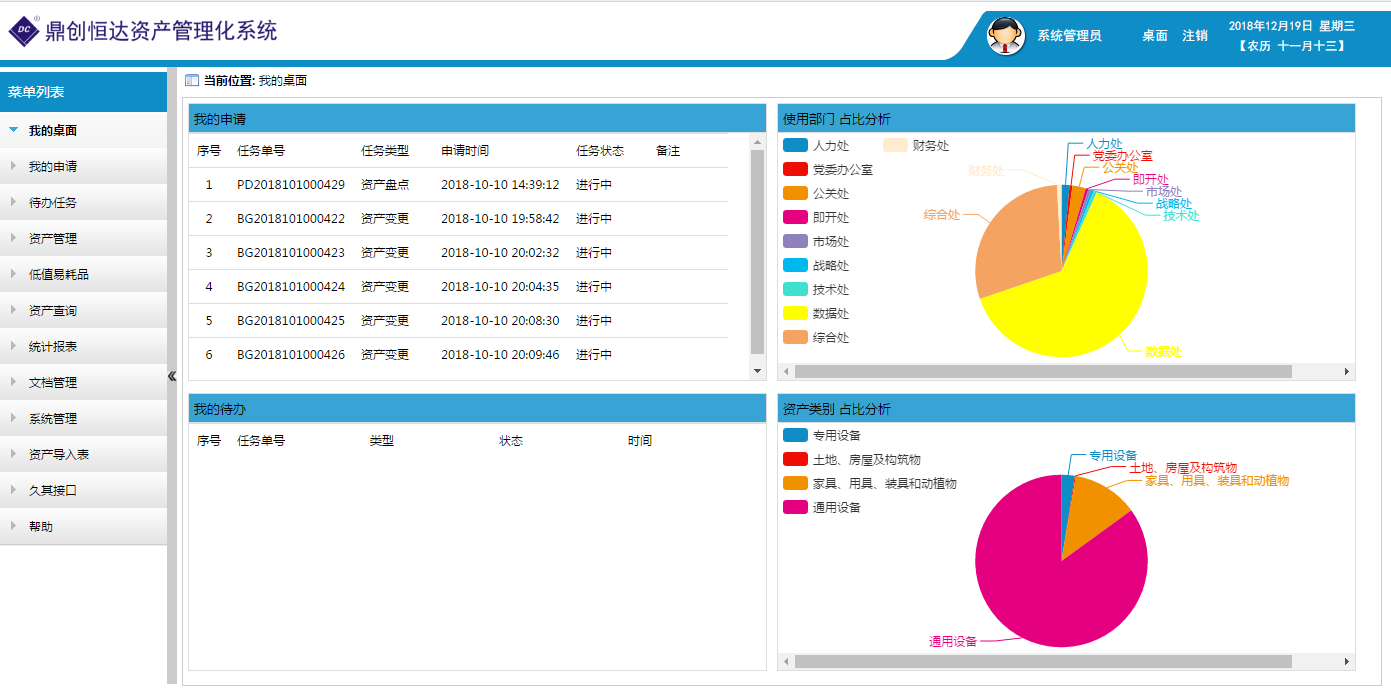Click the 桌面 link in header

click(x=1155, y=36)
